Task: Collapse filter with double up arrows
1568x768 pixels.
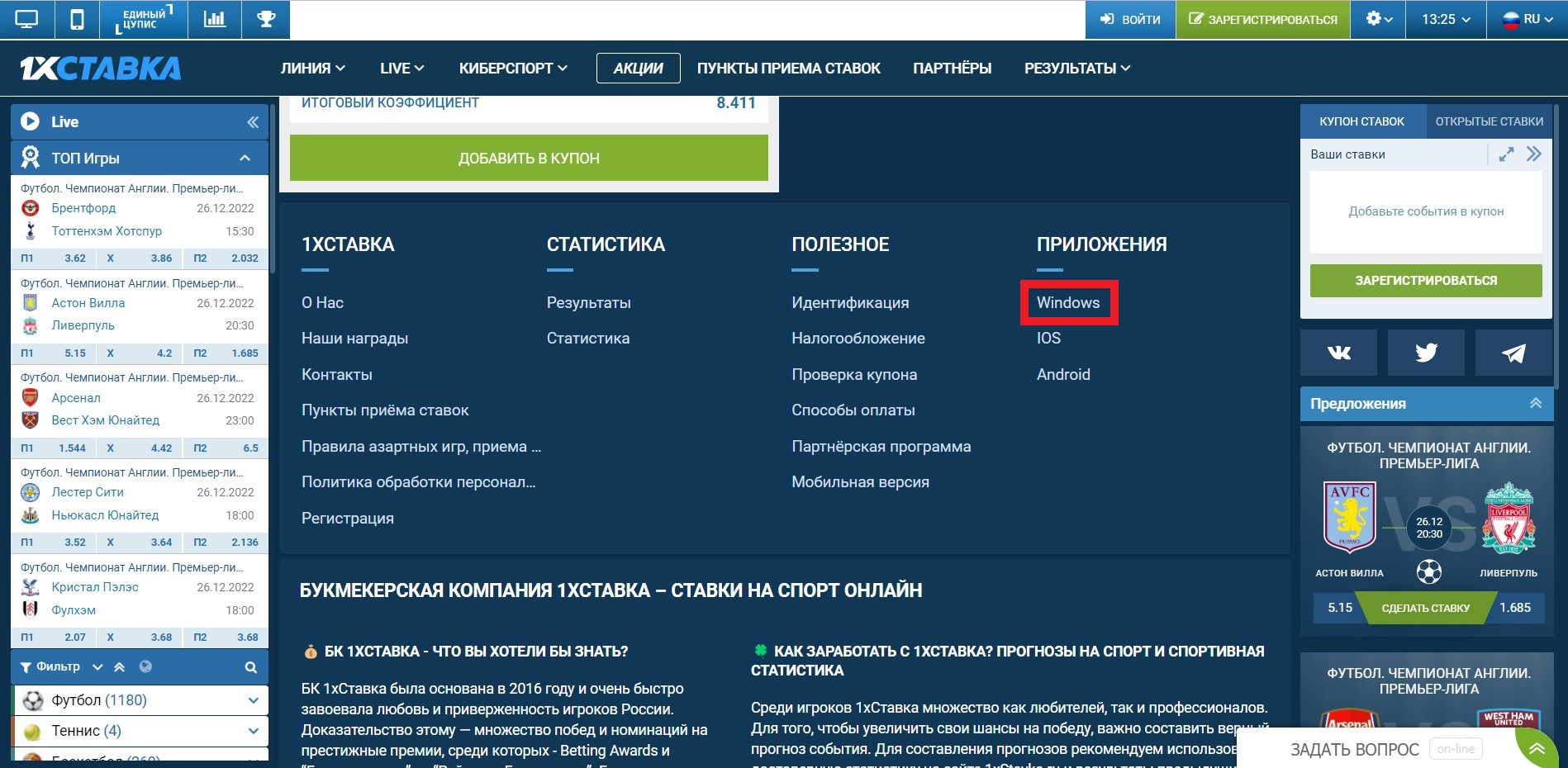Action: tap(120, 667)
